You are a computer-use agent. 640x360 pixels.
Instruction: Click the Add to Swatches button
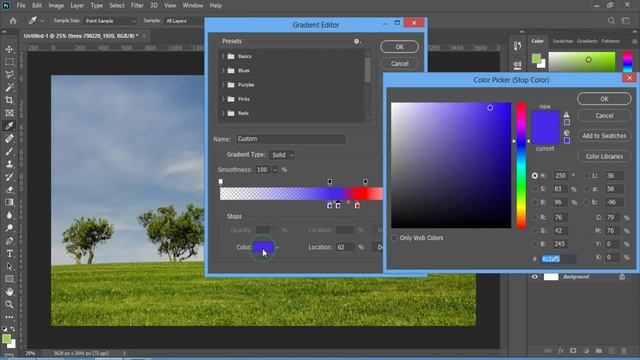604,136
